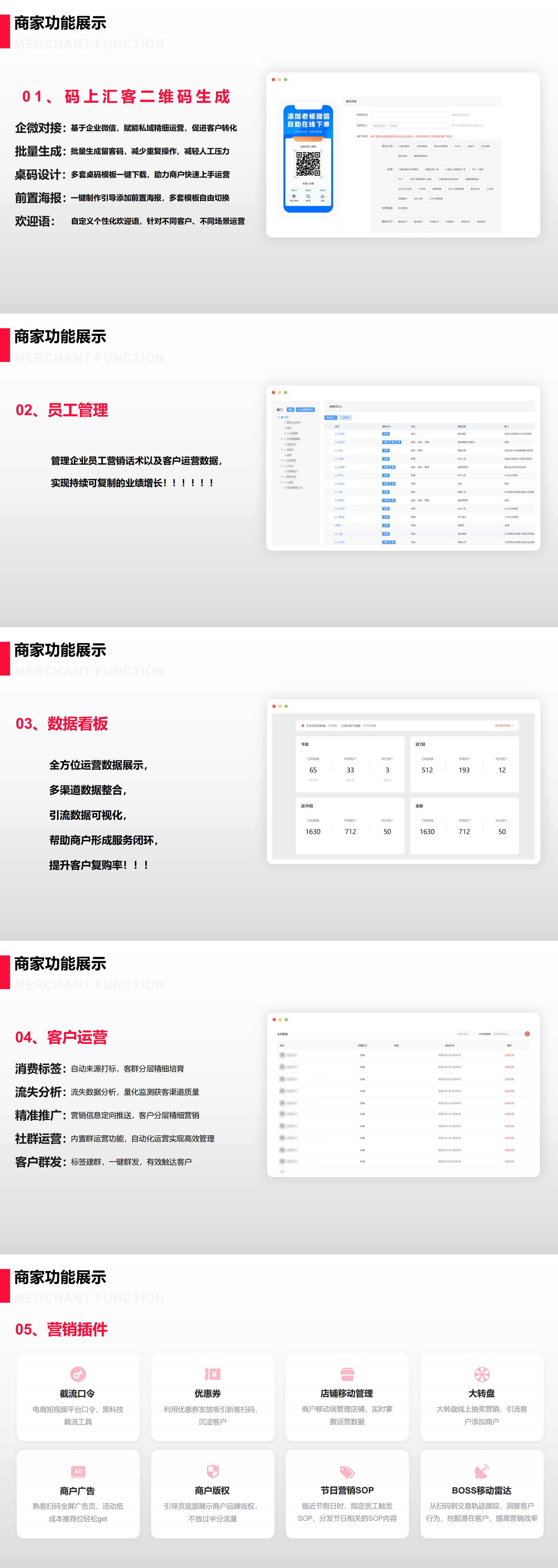Click the 登录状态 column header
This screenshot has height=1568, width=558.
click(x=386, y=426)
